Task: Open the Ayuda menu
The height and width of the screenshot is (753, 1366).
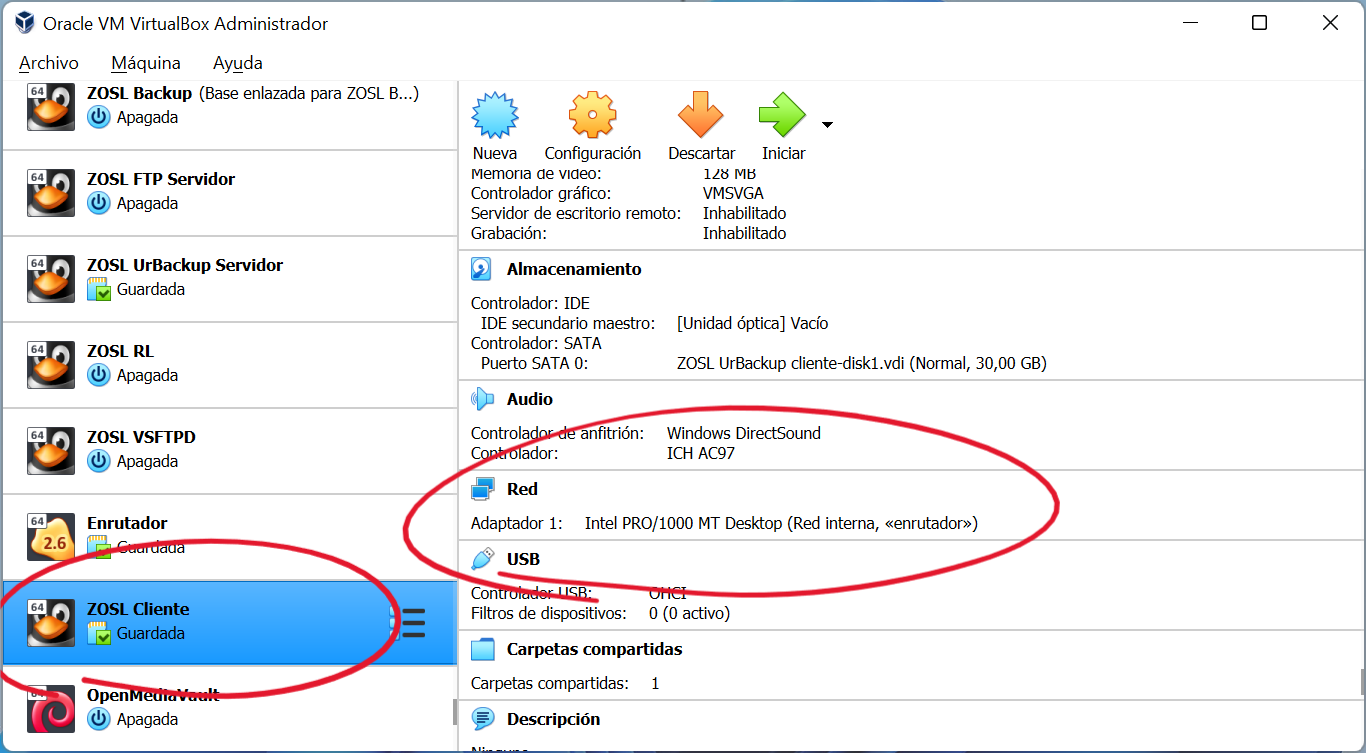Action: 238,63
